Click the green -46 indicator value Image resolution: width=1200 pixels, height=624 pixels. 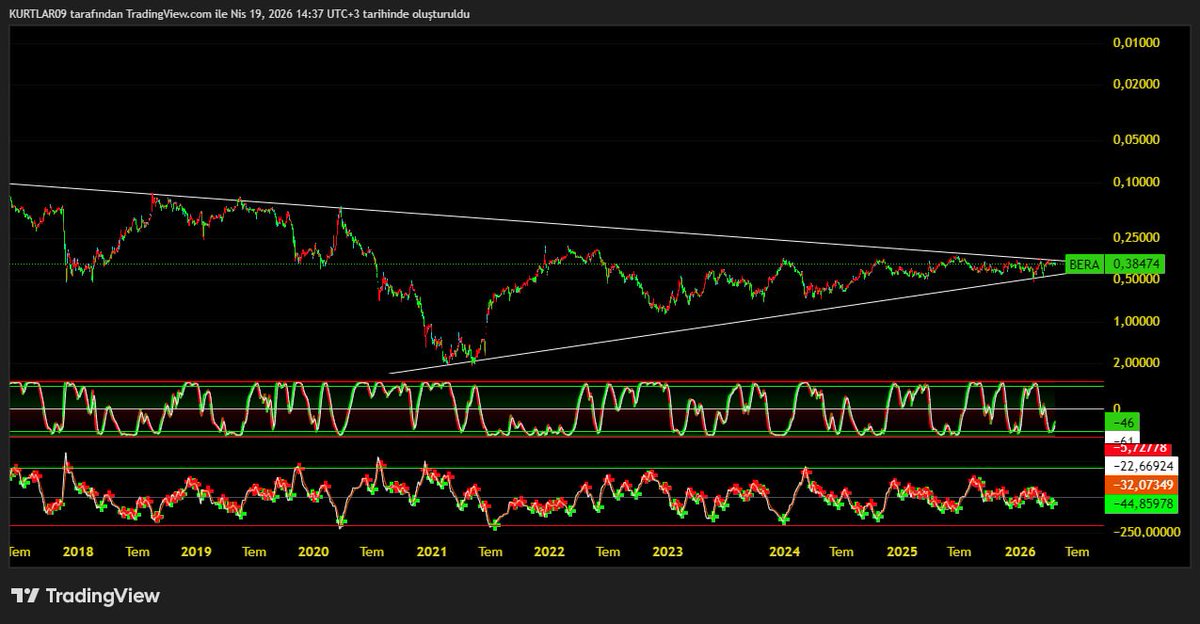1123,424
